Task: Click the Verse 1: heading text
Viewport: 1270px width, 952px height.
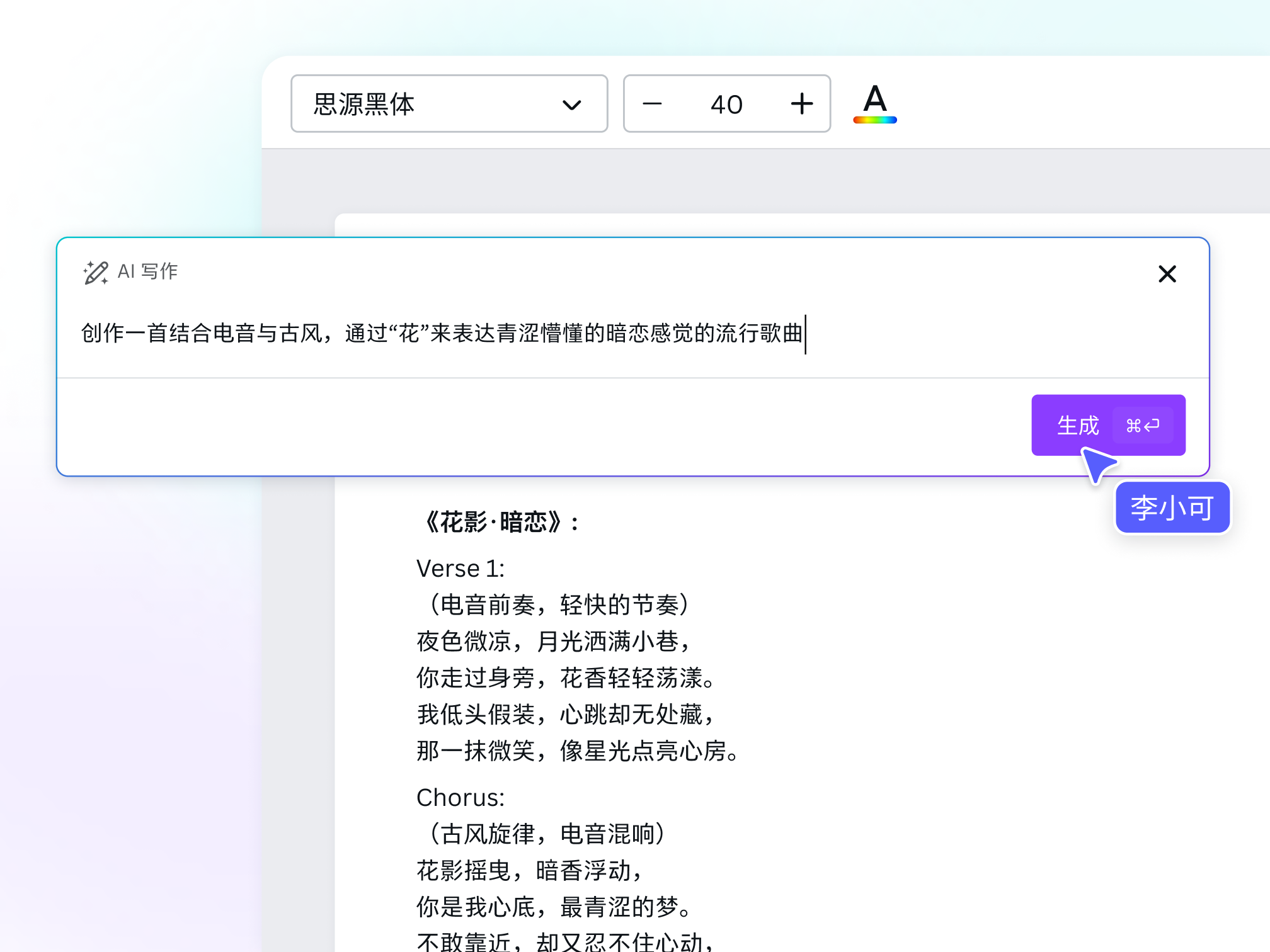Action: pyautogui.click(x=461, y=569)
